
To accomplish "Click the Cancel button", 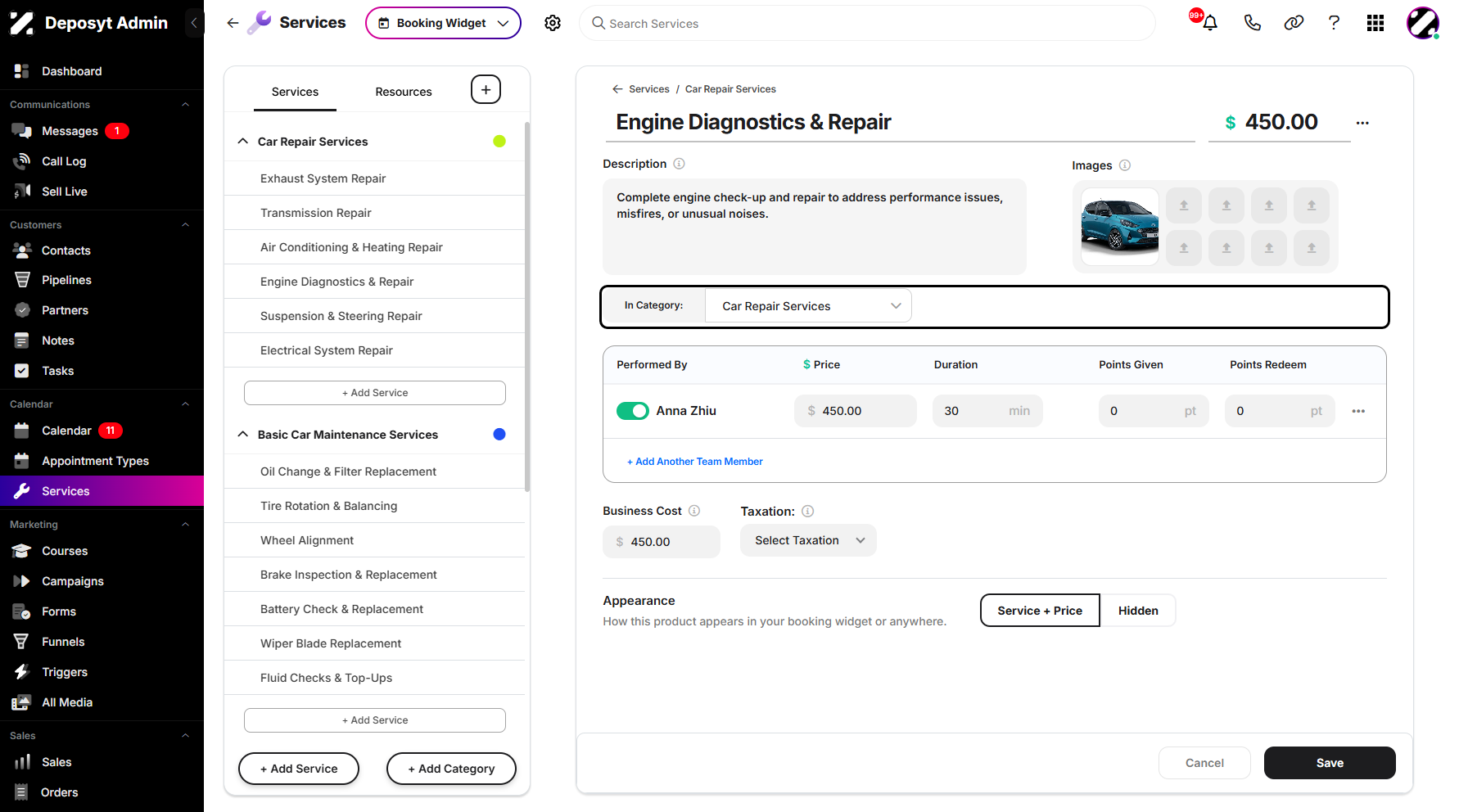I will (x=1204, y=763).
